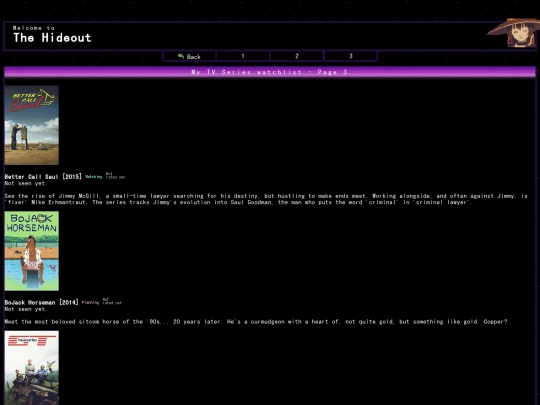This screenshot has height=405, width=540.
Task: Click 'Not rated yet' beside BoJack Horseman
Action: click(112, 301)
